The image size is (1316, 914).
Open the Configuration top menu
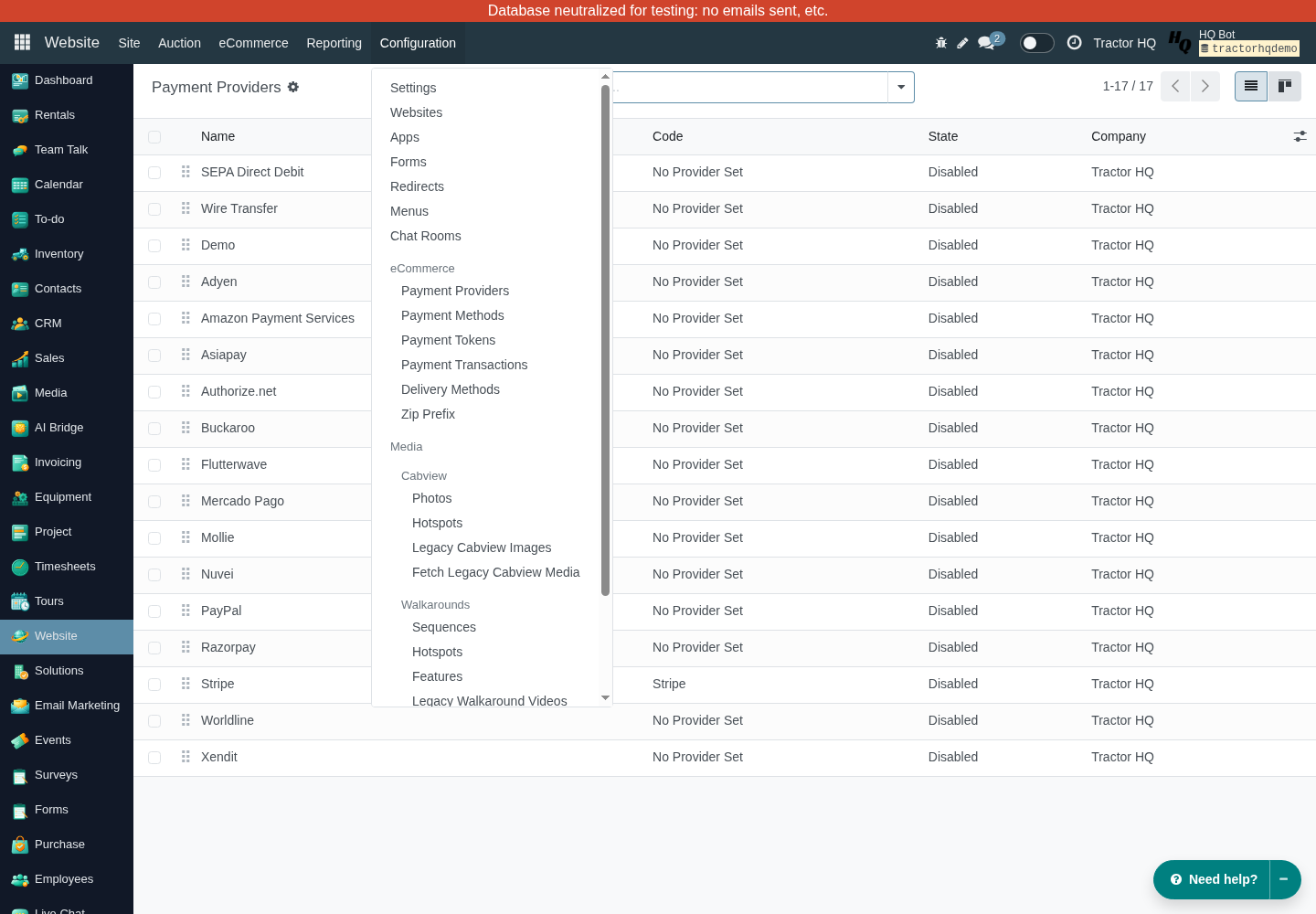[418, 43]
